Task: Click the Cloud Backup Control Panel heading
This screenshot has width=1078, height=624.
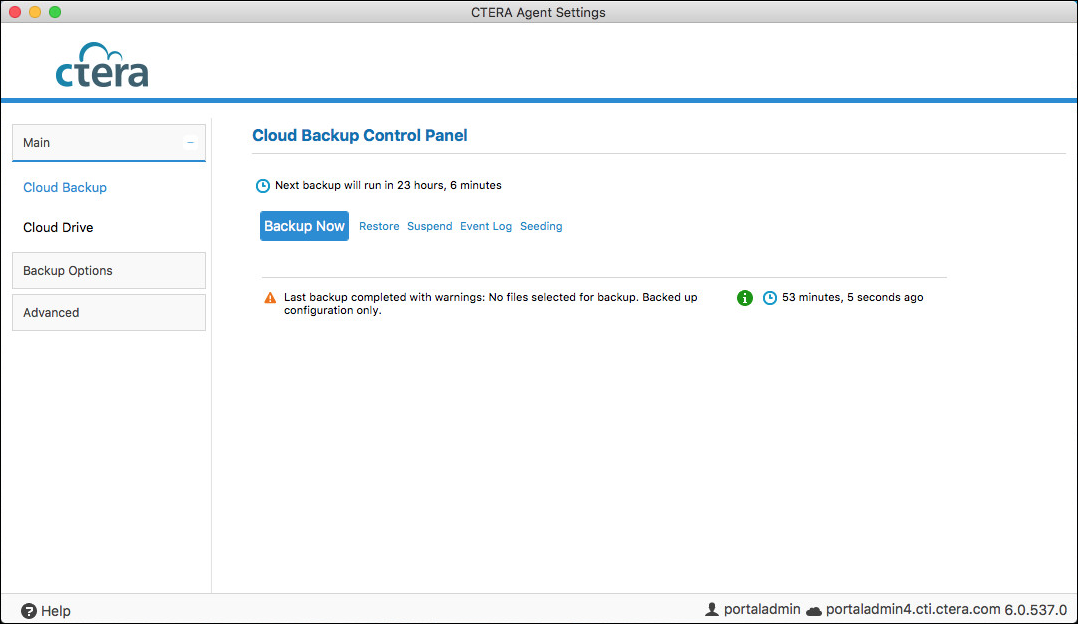Action: pyautogui.click(x=360, y=135)
